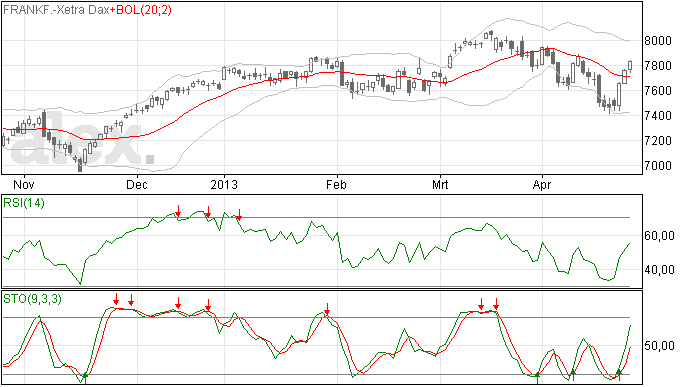690x387 pixels.
Task: Select the 60,00 RSI axis value
Action: tap(659, 236)
